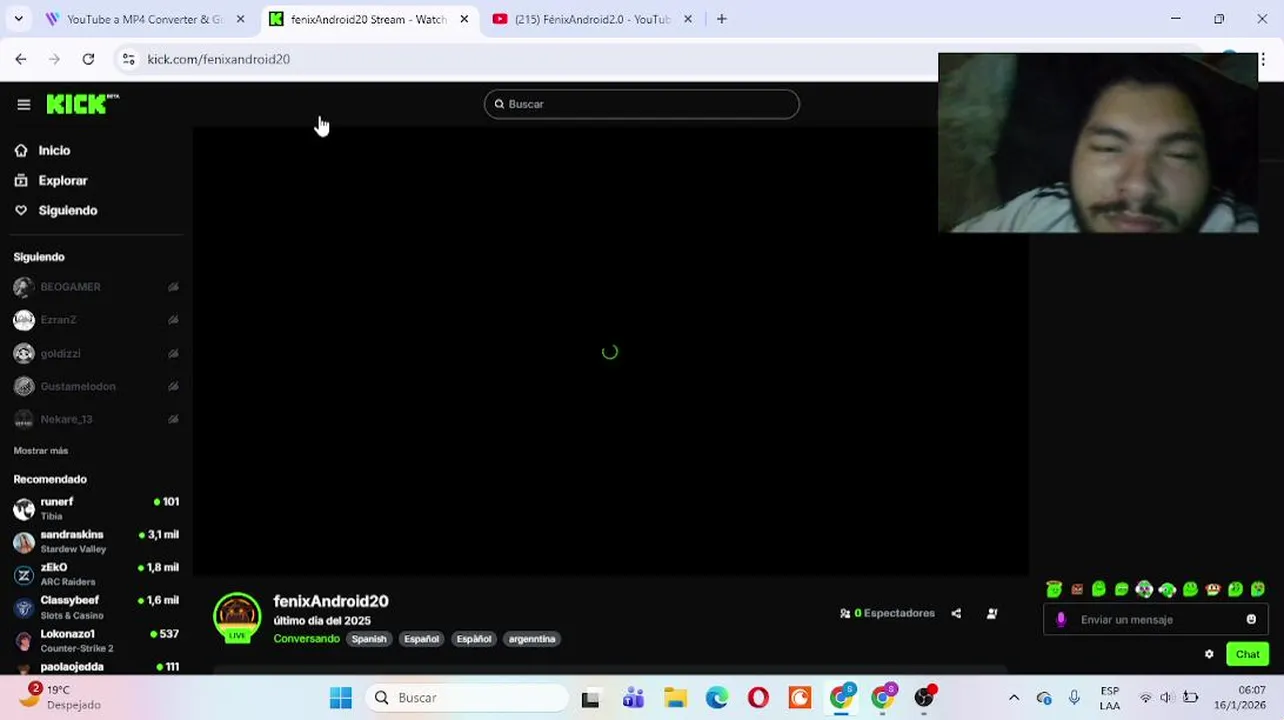Select the Spanish tag
This screenshot has width=1284, height=720.
point(369,639)
